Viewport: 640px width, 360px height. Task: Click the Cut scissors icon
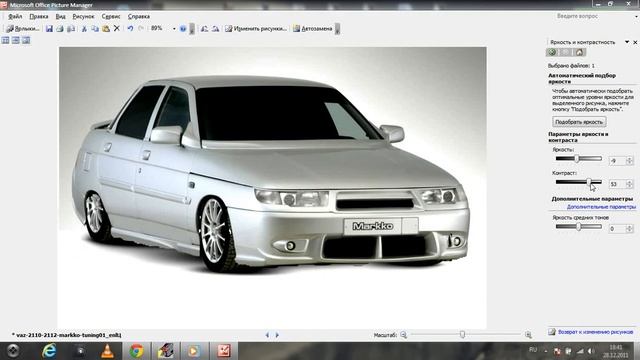pos(84,29)
